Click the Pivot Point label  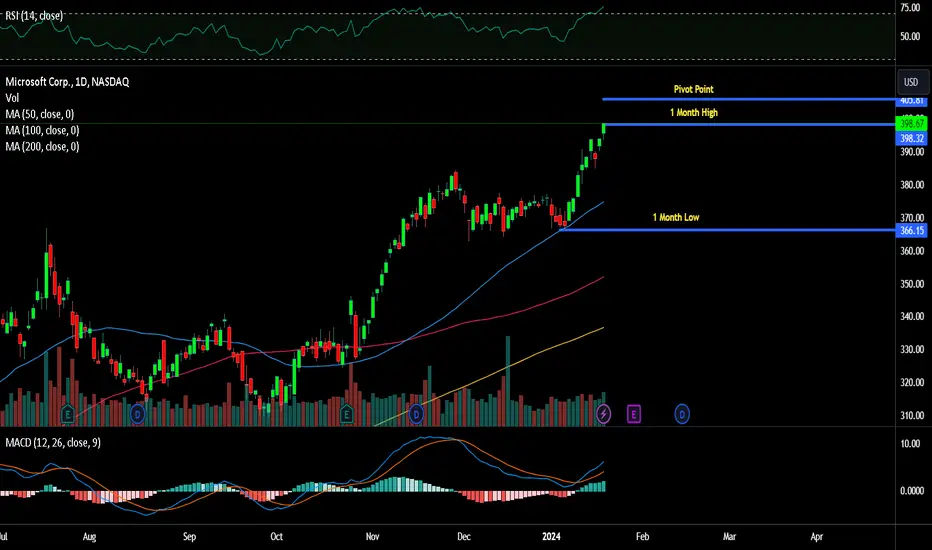(694, 89)
